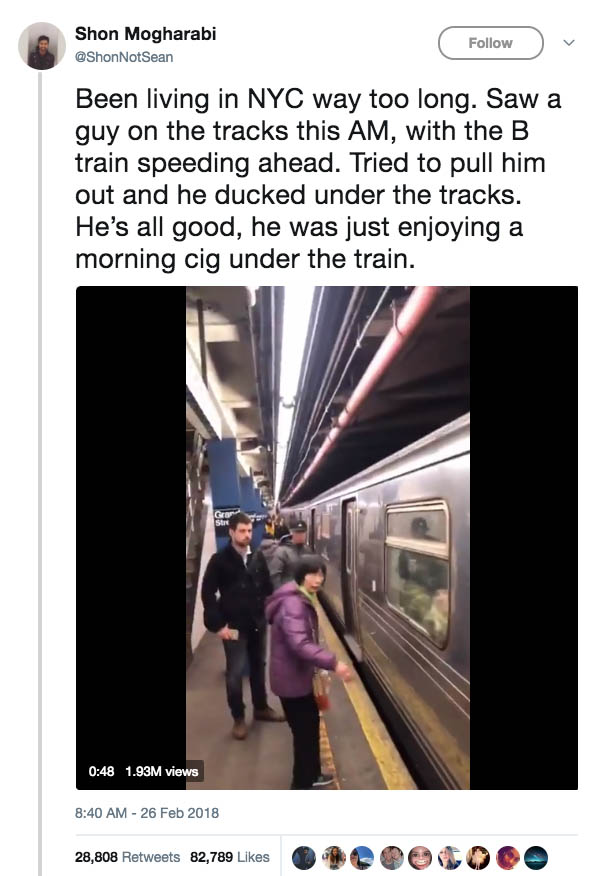The width and height of the screenshot is (592, 876).
Task: Click the tweet text about the B train
Action: click(318, 179)
